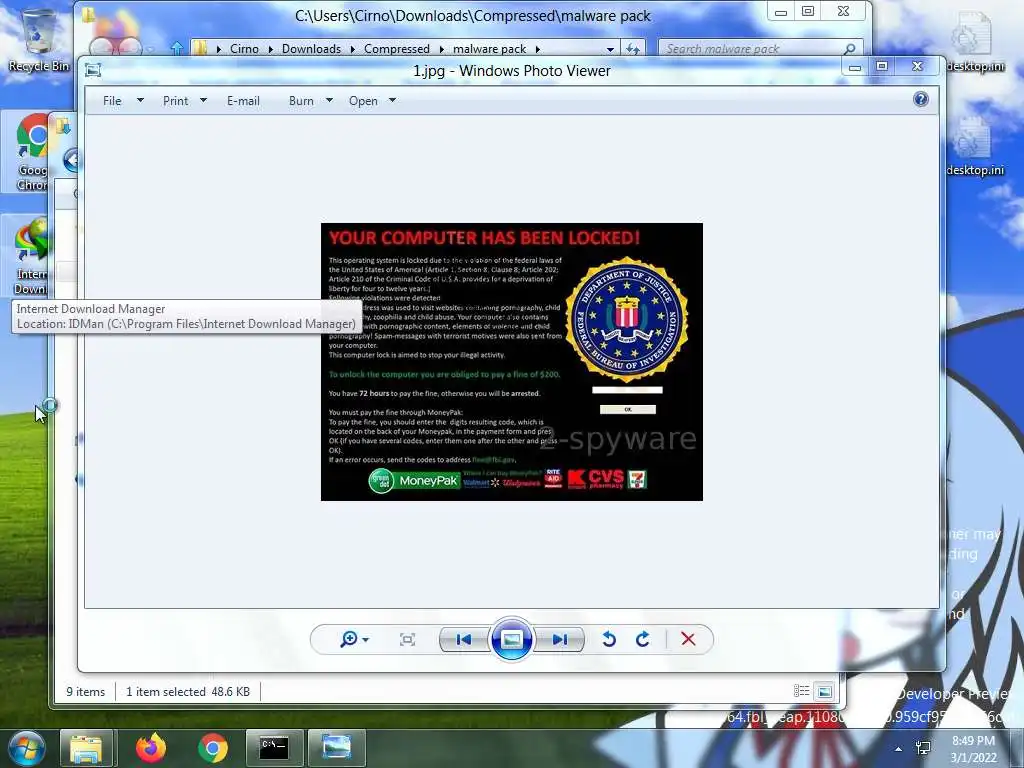Go to the previous image
Viewport: 1024px width, 768px height.
(x=464, y=639)
